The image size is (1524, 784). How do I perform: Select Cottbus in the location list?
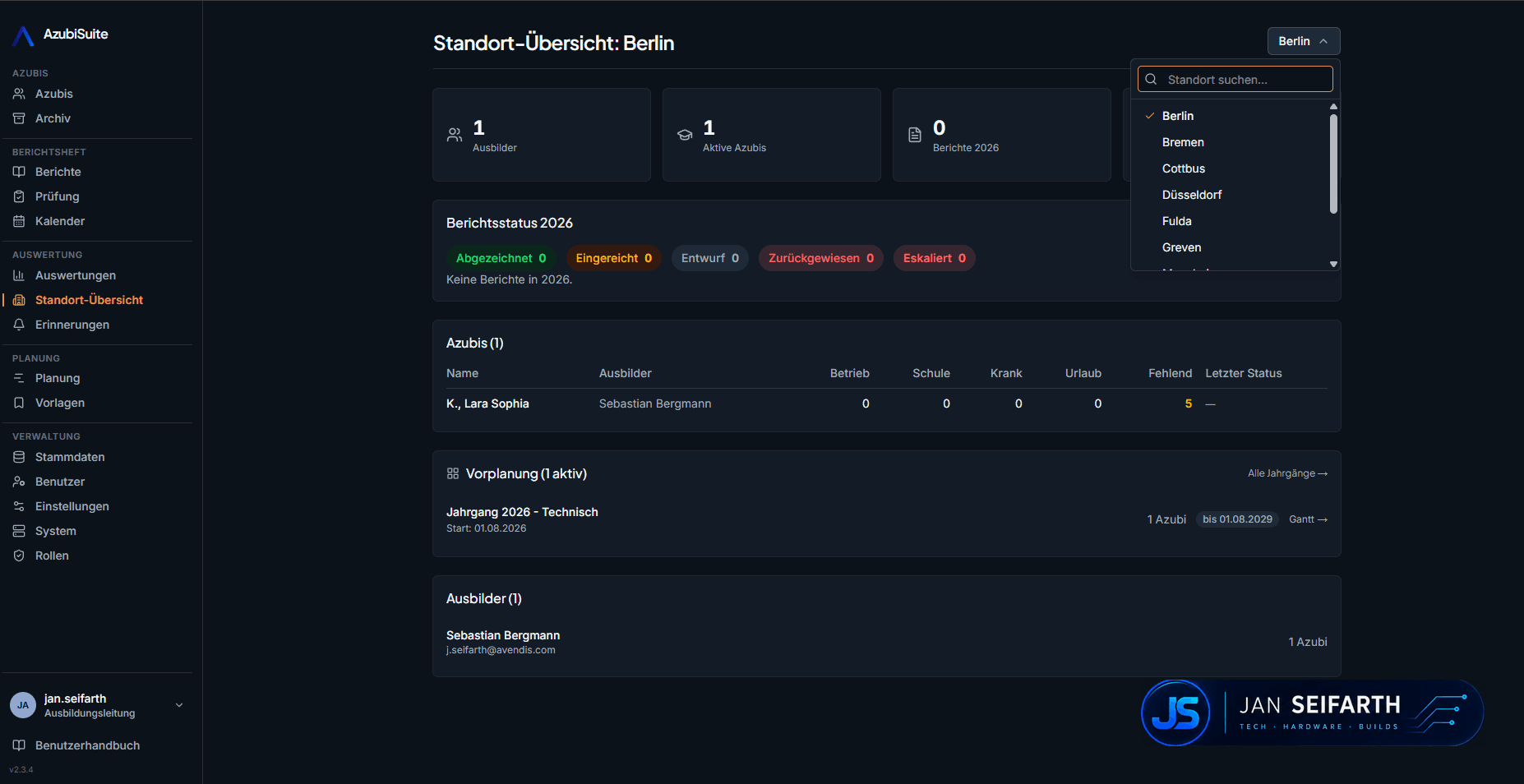[x=1231, y=168]
